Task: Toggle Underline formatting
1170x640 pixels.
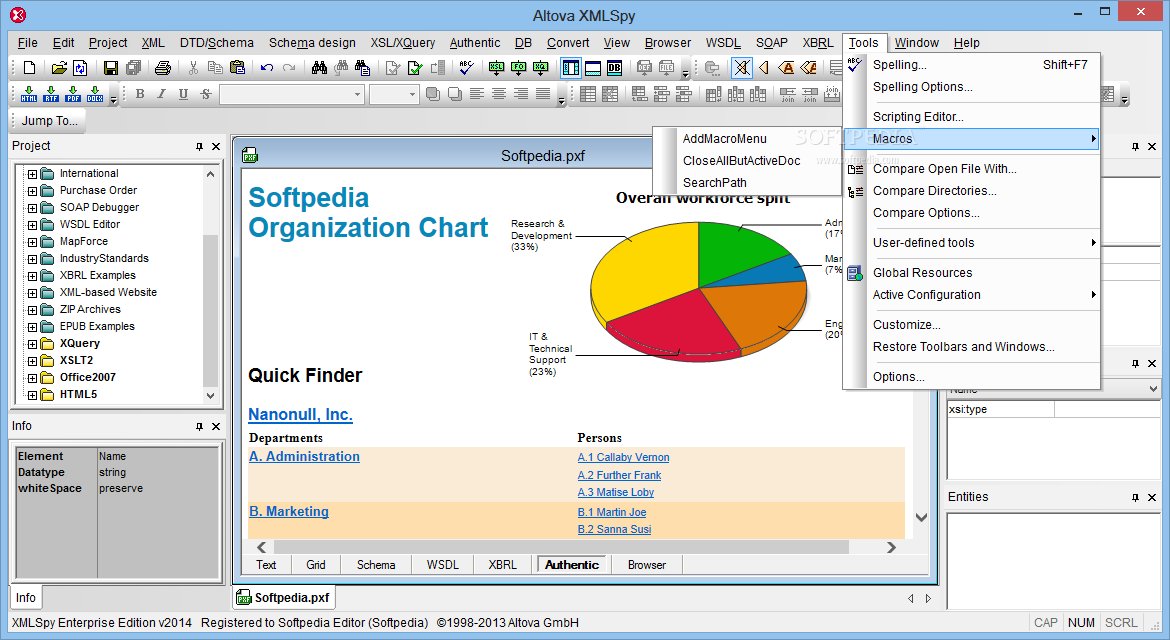Action: 184,94
